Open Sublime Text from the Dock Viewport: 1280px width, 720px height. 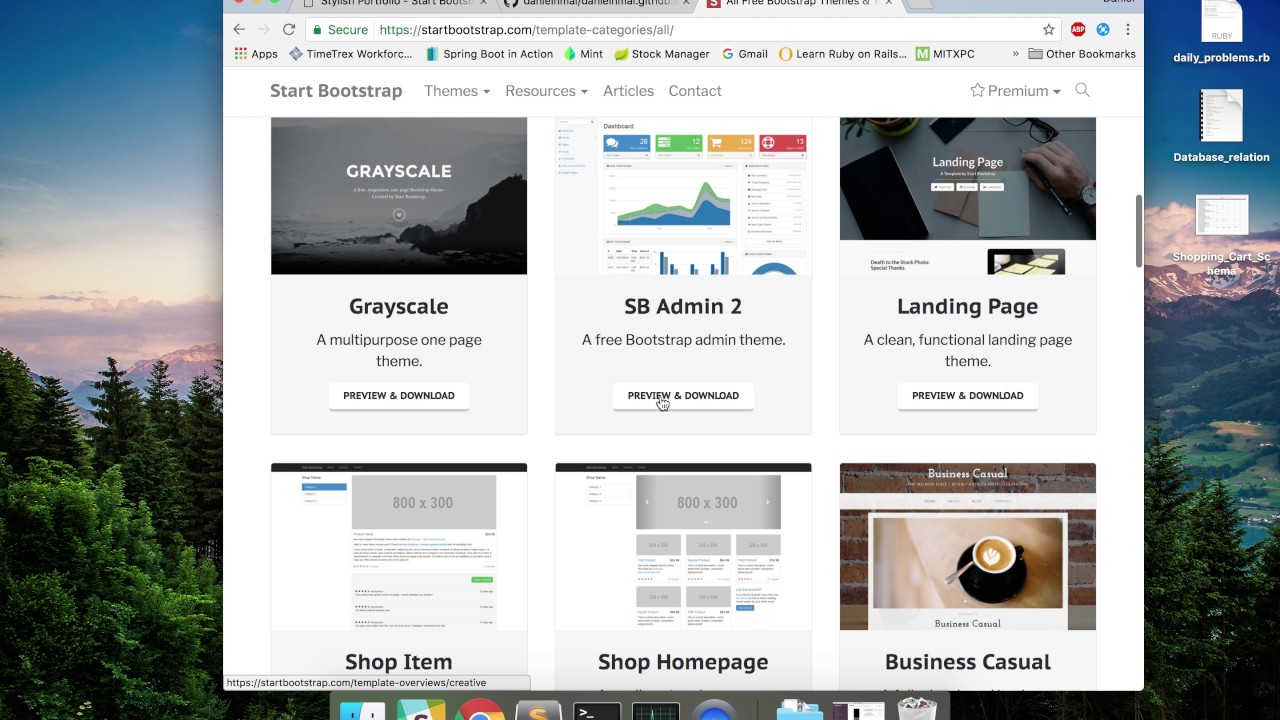(x=538, y=709)
